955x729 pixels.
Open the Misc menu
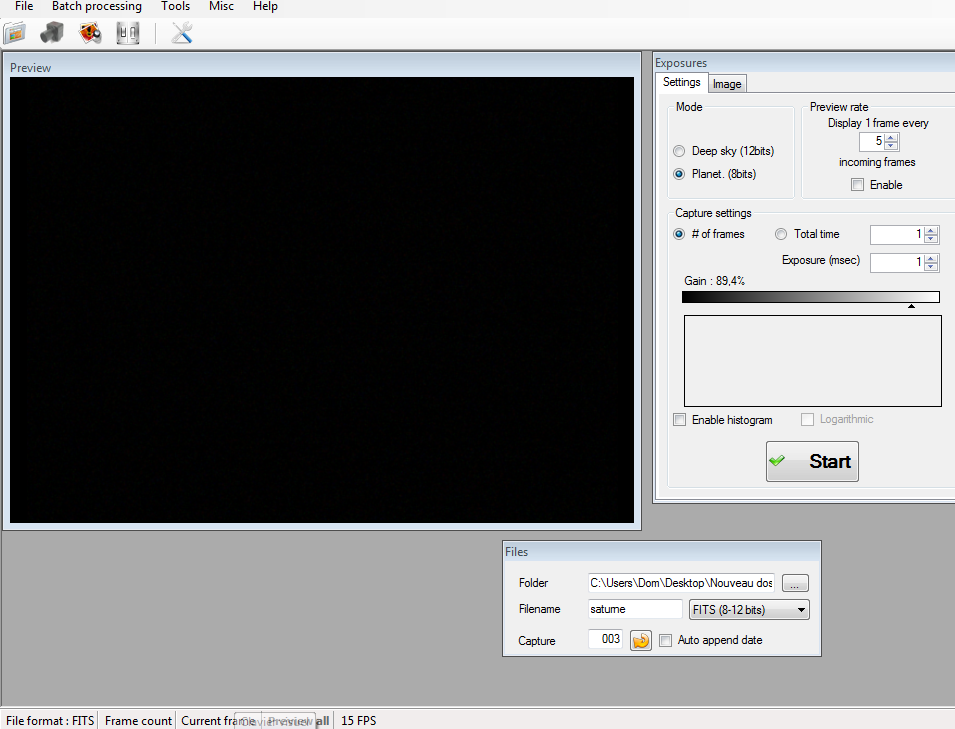click(x=221, y=7)
